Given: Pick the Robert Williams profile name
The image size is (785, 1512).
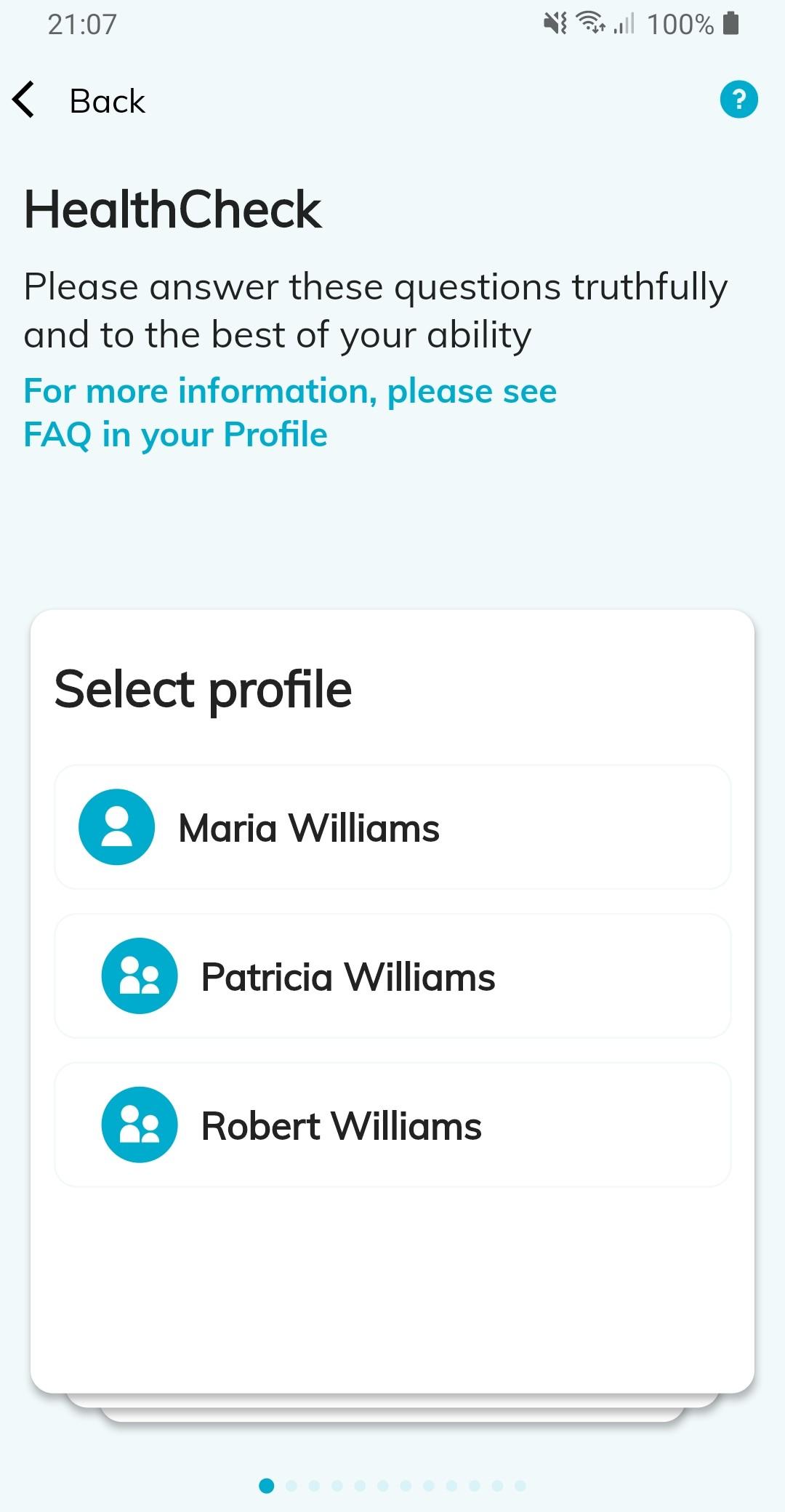Looking at the screenshot, I should [341, 1126].
